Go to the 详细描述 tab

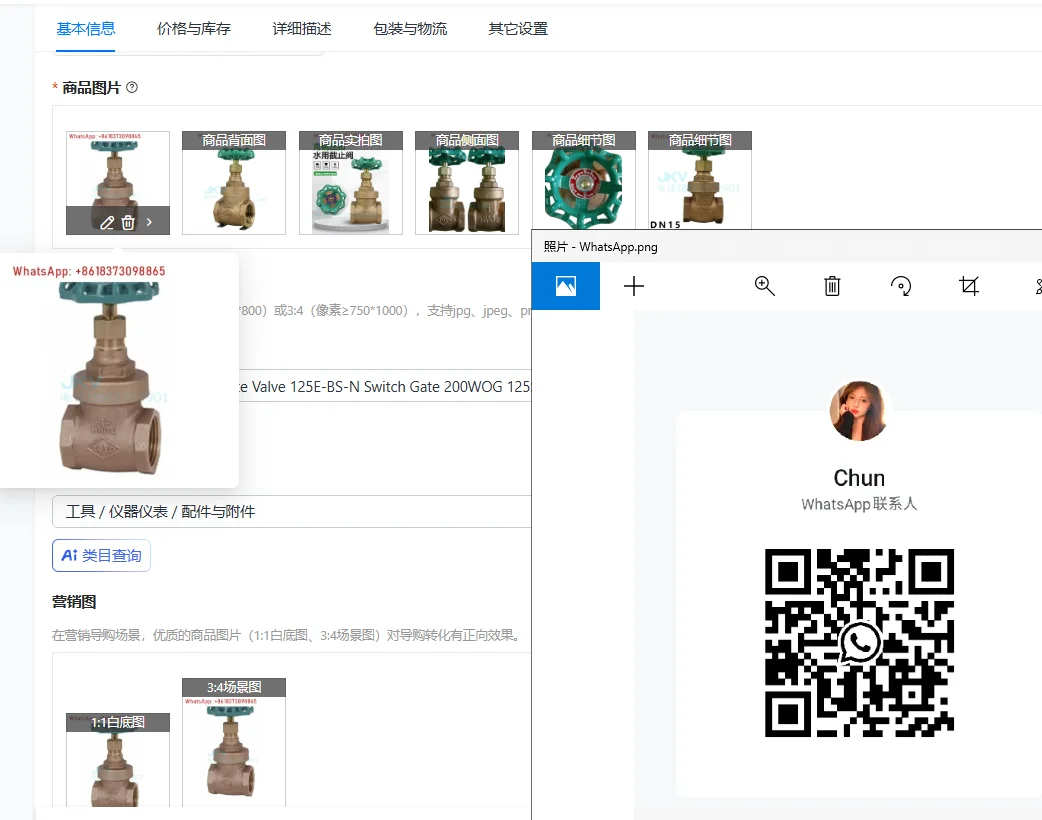[x=302, y=29]
